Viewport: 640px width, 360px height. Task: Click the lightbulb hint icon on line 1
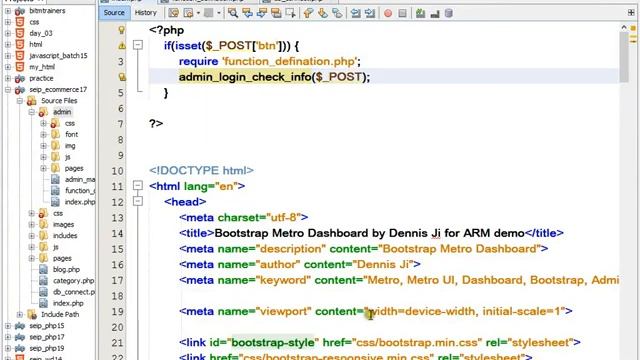pos(121,30)
